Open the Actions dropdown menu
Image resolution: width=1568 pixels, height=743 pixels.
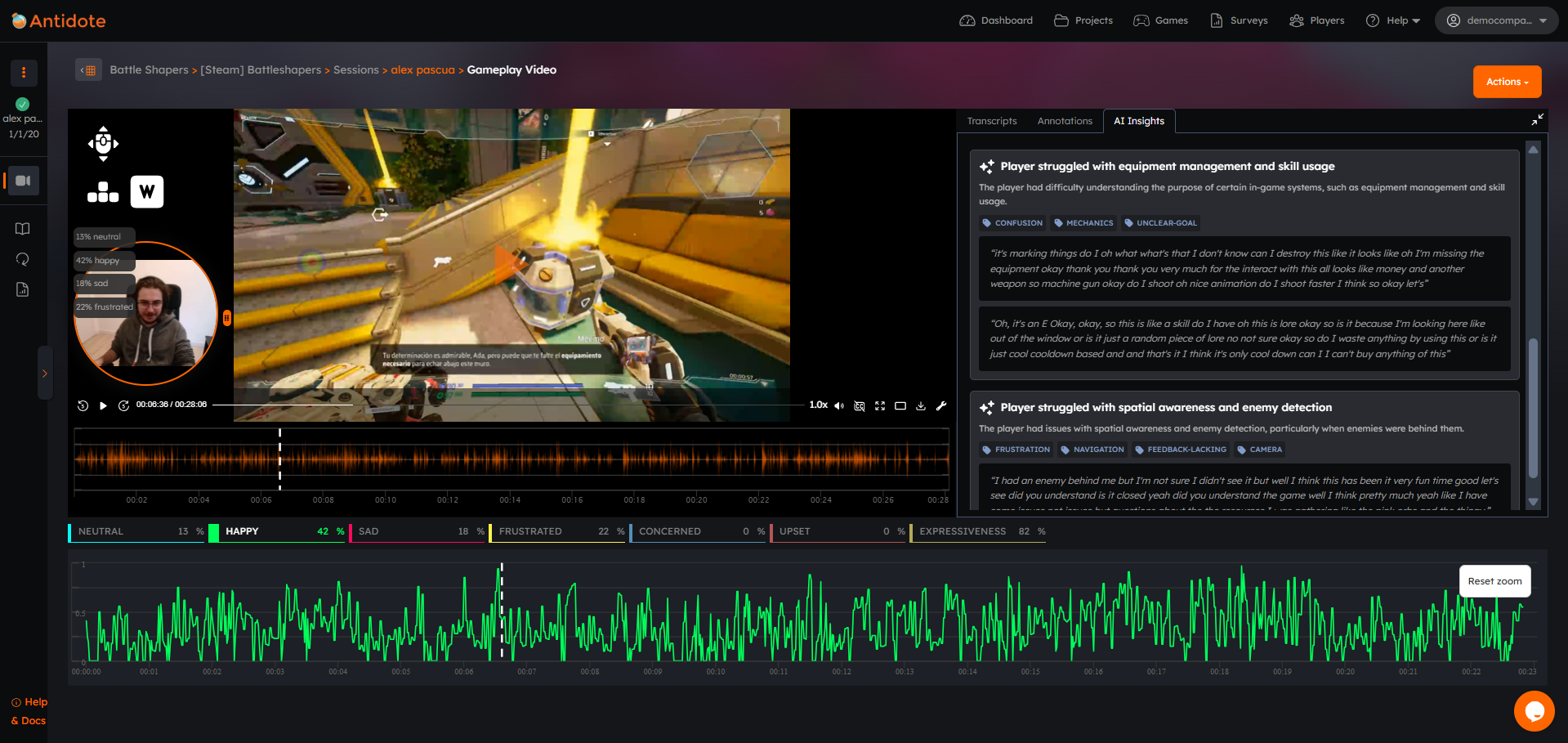tap(1506, 81)
